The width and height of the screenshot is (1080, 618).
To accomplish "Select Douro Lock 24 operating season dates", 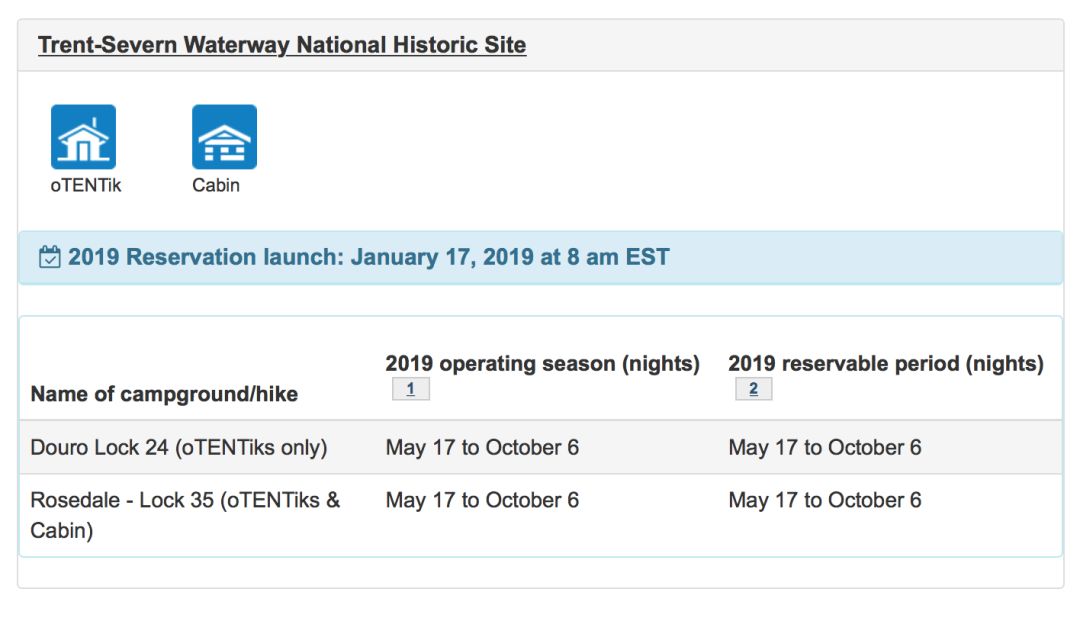I will 482,447.
